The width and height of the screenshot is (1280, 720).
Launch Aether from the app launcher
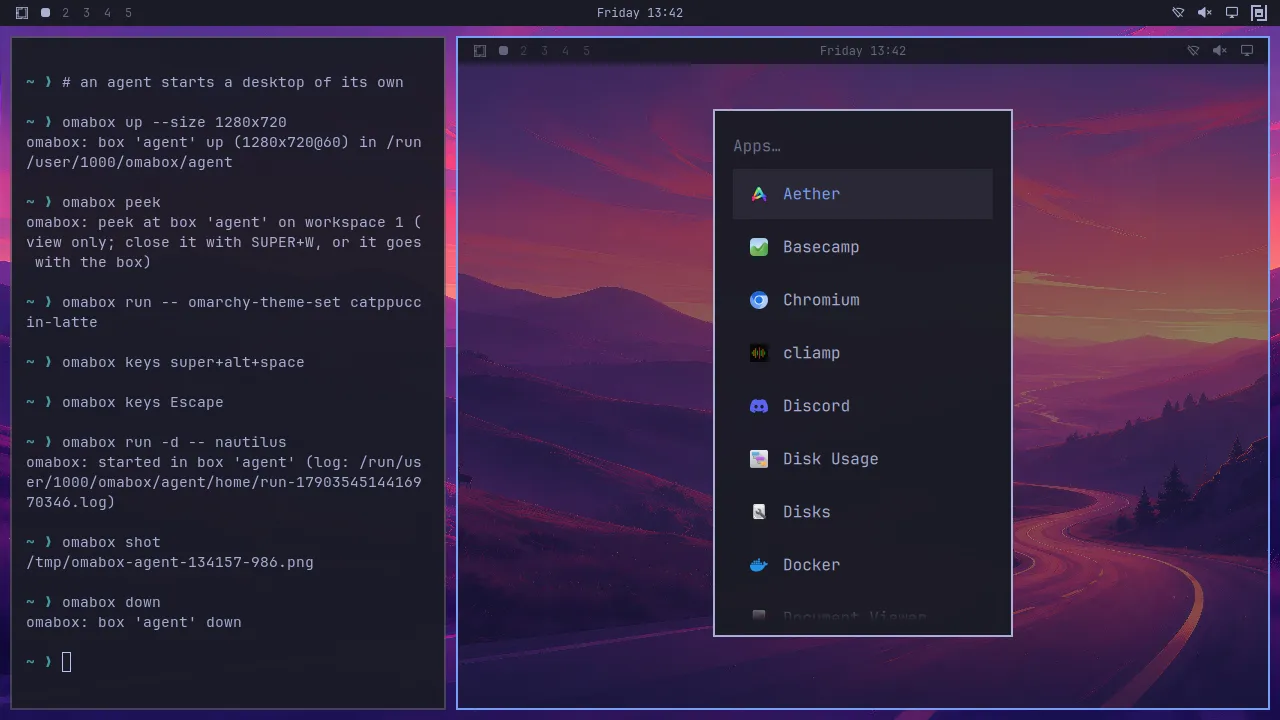(863, 194)
